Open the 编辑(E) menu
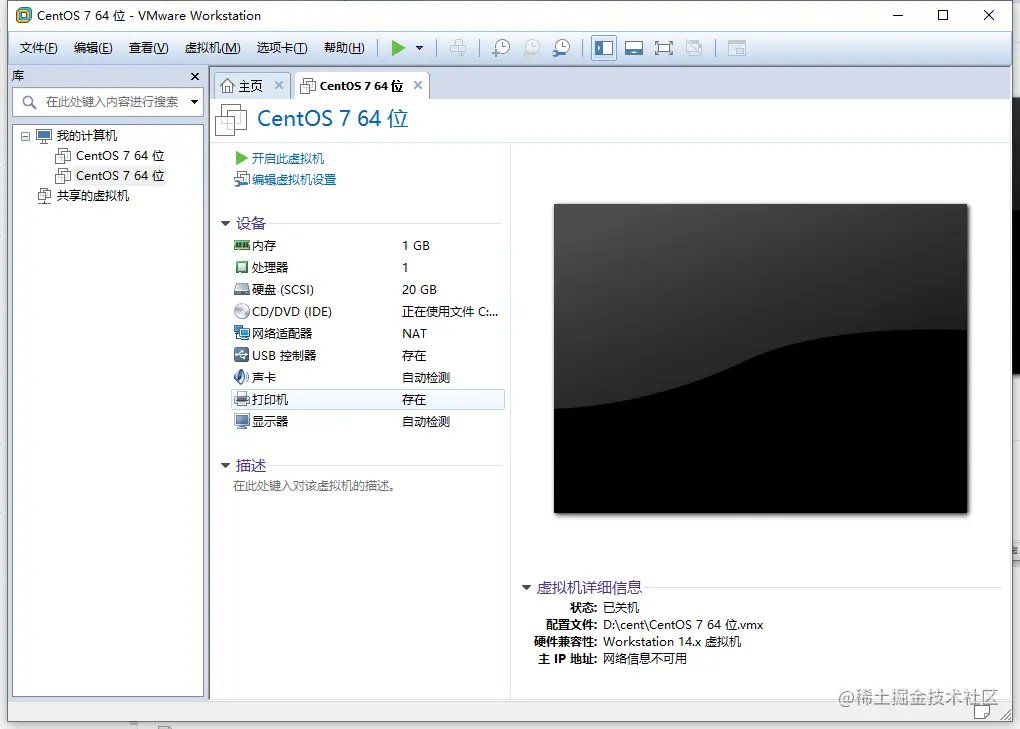Image resolution: width=1020 pixels, height=729 pixels. tap(93, 47)
